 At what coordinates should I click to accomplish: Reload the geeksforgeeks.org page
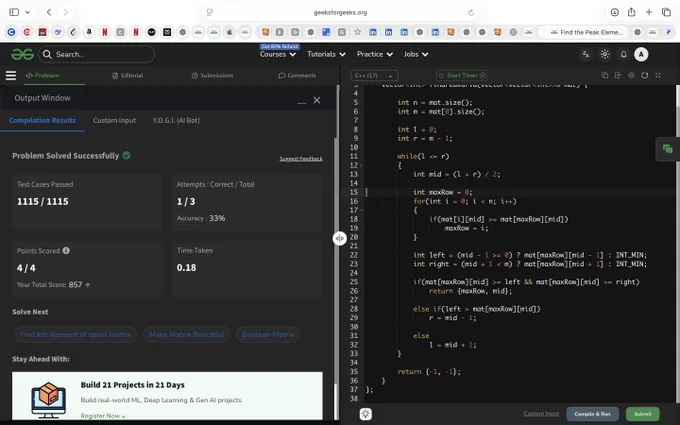pos(471,13)
